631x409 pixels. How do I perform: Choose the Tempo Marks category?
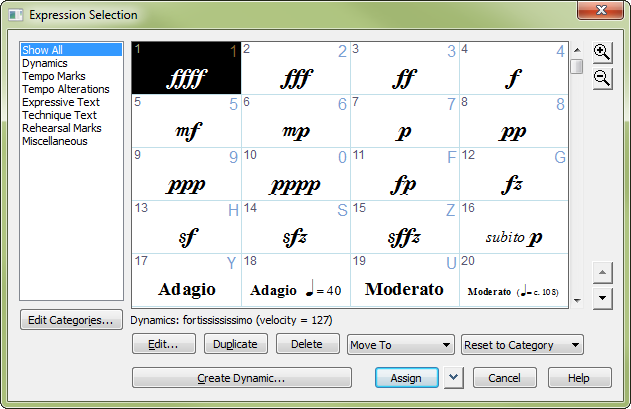coord(71,76)
